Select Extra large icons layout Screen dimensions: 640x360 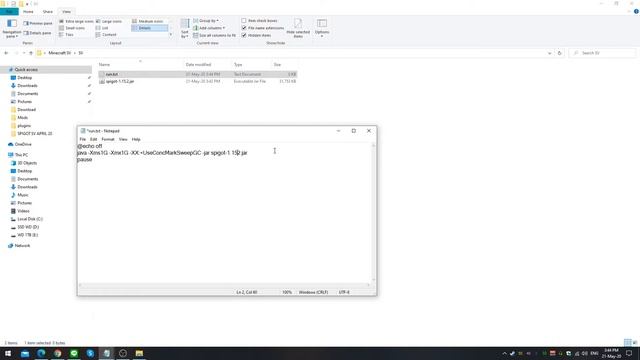(x=76, y=21)
